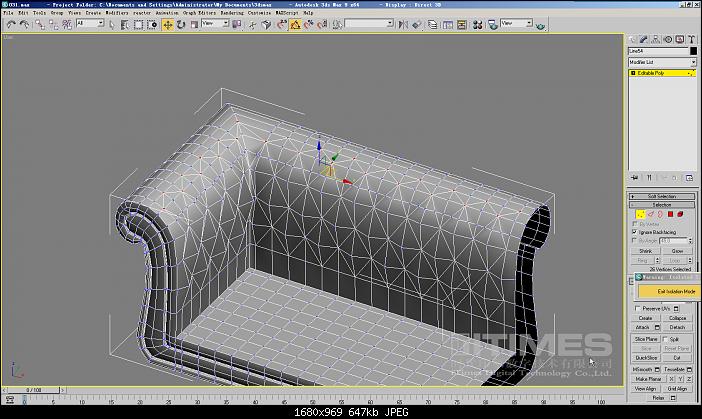Open the Graph Editors menu

tap(199, 13)
